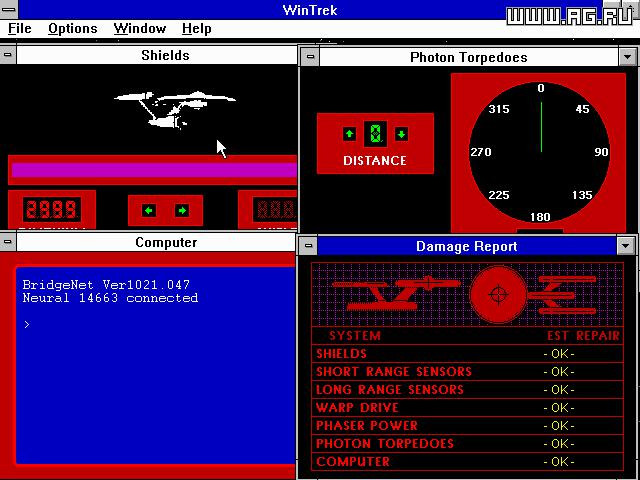The image size is (640, 480).
Task: Increase torpedo distance with up arrow
Action: (349, 134)
